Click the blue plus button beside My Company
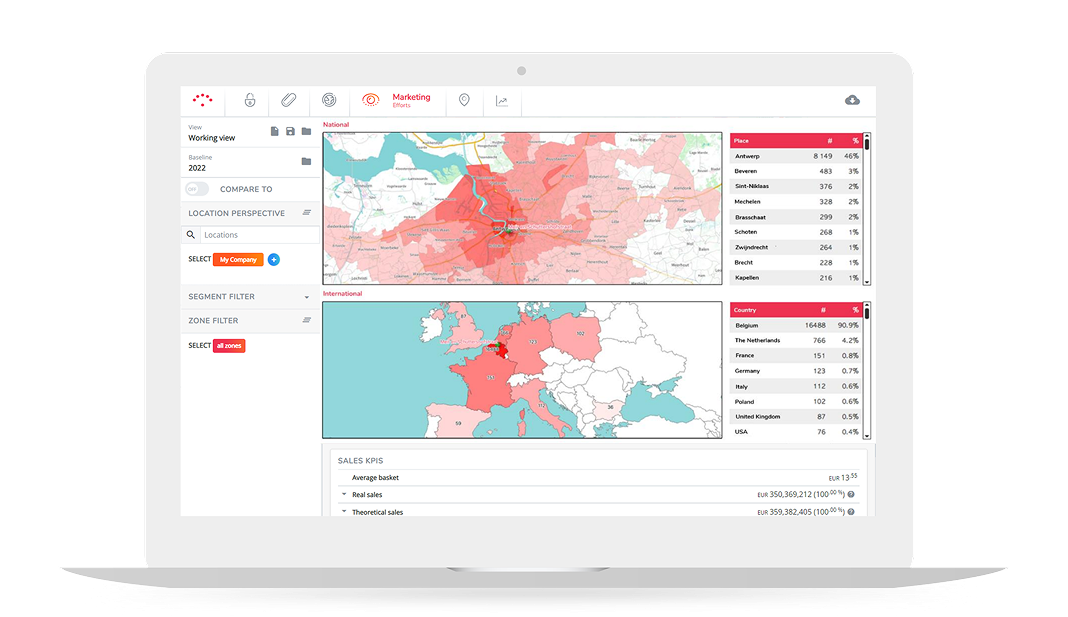The image size is (1068, 617). pos(274,260)
